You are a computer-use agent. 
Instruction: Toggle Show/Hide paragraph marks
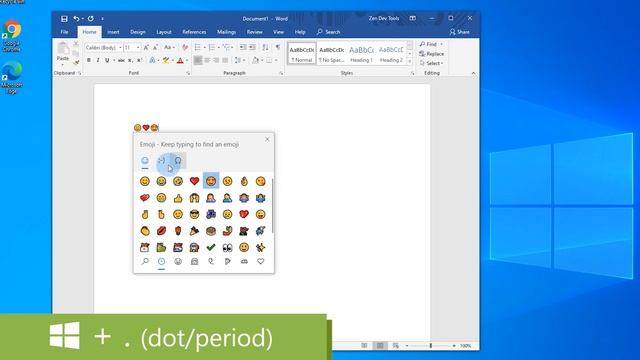coord(278,48)
